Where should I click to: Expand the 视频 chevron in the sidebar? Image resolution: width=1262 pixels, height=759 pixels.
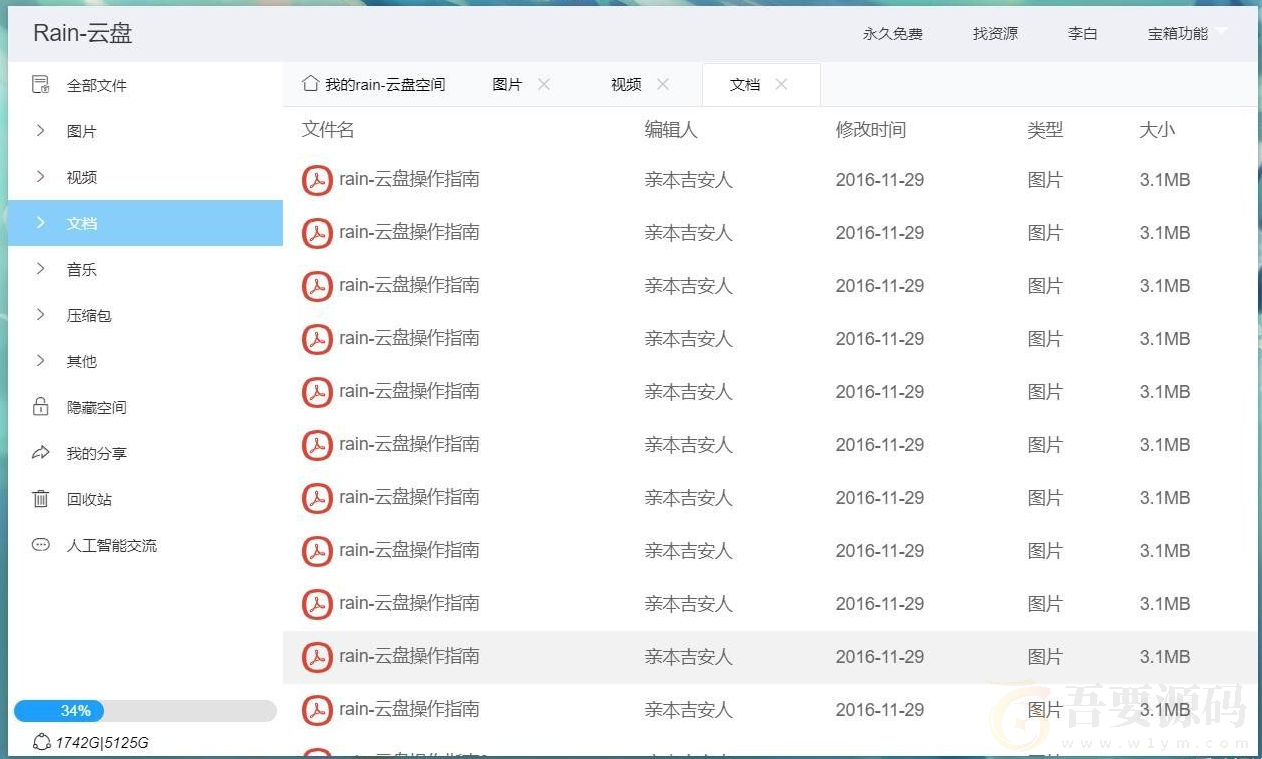pos(41,176)
